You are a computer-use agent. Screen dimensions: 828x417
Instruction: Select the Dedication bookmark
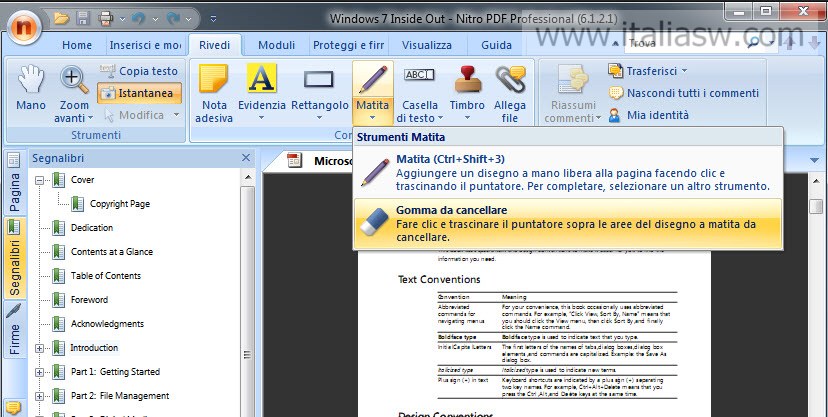pyautogui.click(x=92, y=228)
